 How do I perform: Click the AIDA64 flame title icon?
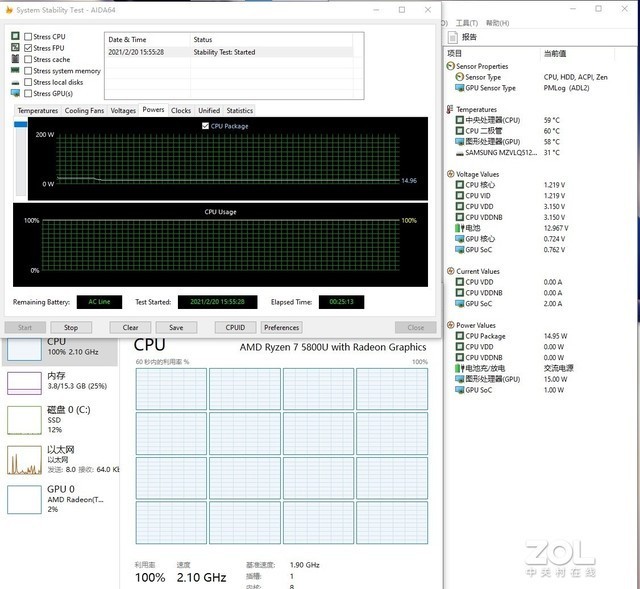[x=9, y=10]
